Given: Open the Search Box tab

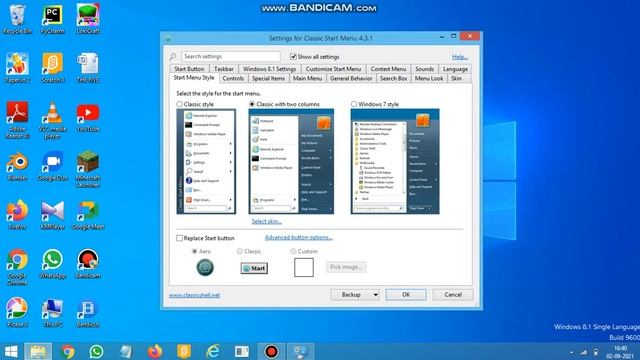Looking at the screenshot, I should (393, 78).
